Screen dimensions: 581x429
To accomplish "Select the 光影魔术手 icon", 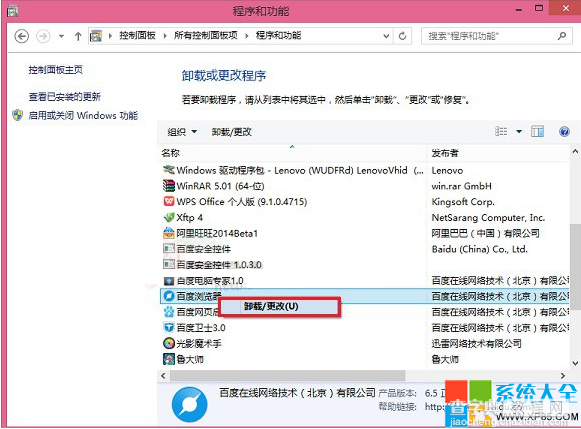I will [169, 343].
